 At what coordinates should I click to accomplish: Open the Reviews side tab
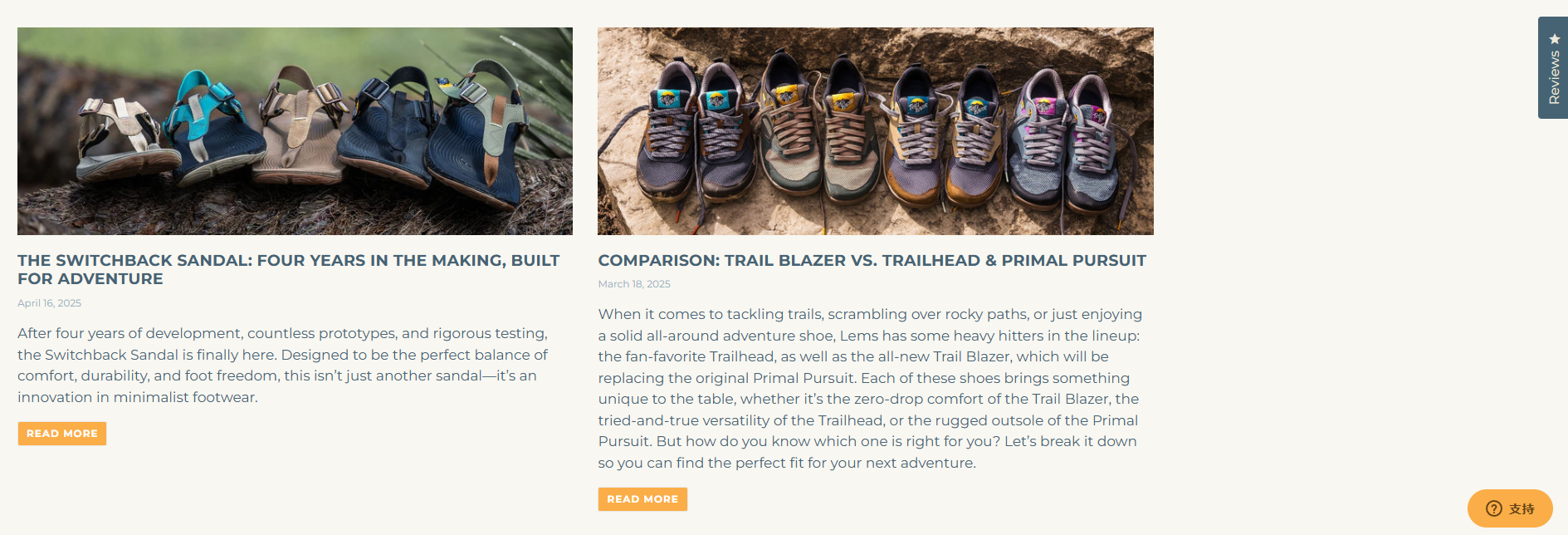(x=1554, y=76)
